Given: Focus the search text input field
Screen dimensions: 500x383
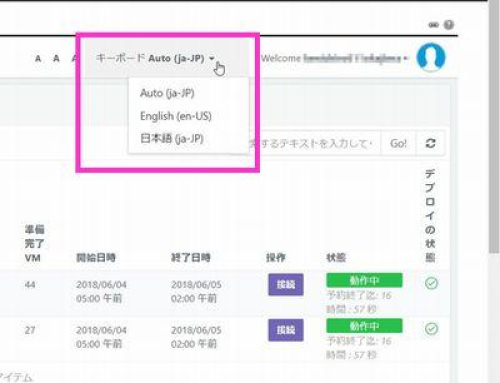Looking at the screenshot, I should pos(314,143).
